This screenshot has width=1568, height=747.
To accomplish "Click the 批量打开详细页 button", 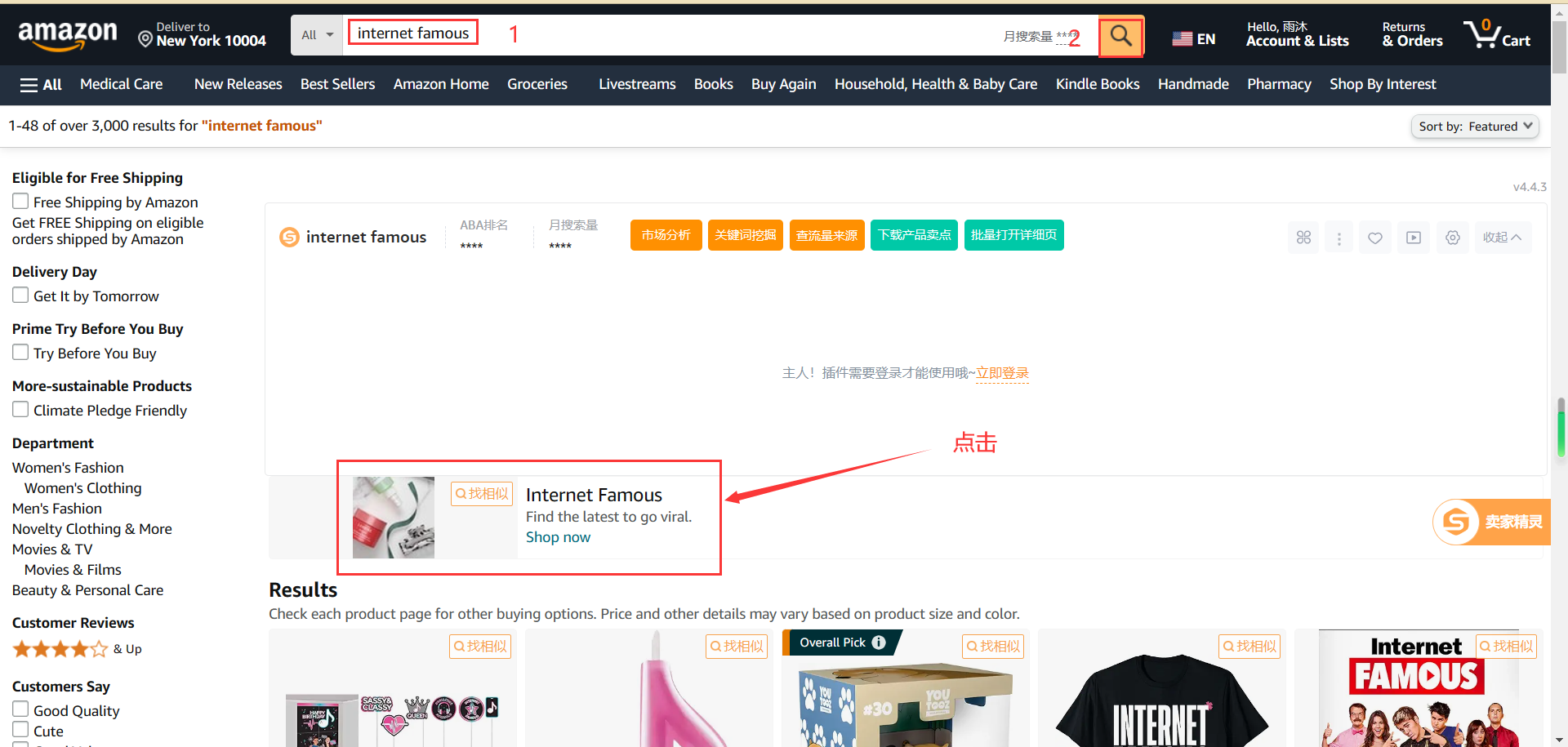I will 1013,235.
